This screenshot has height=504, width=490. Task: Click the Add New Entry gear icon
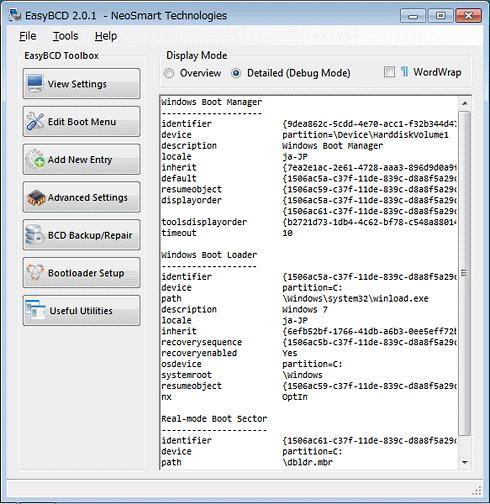tap(35, 159)
